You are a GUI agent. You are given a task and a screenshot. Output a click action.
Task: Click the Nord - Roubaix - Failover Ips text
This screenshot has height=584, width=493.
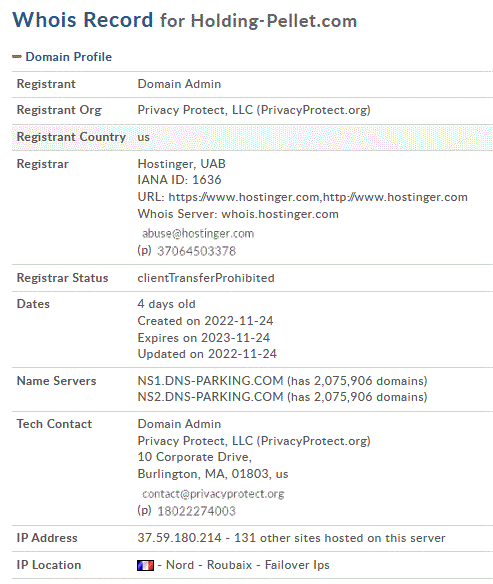tap(248, 565)
